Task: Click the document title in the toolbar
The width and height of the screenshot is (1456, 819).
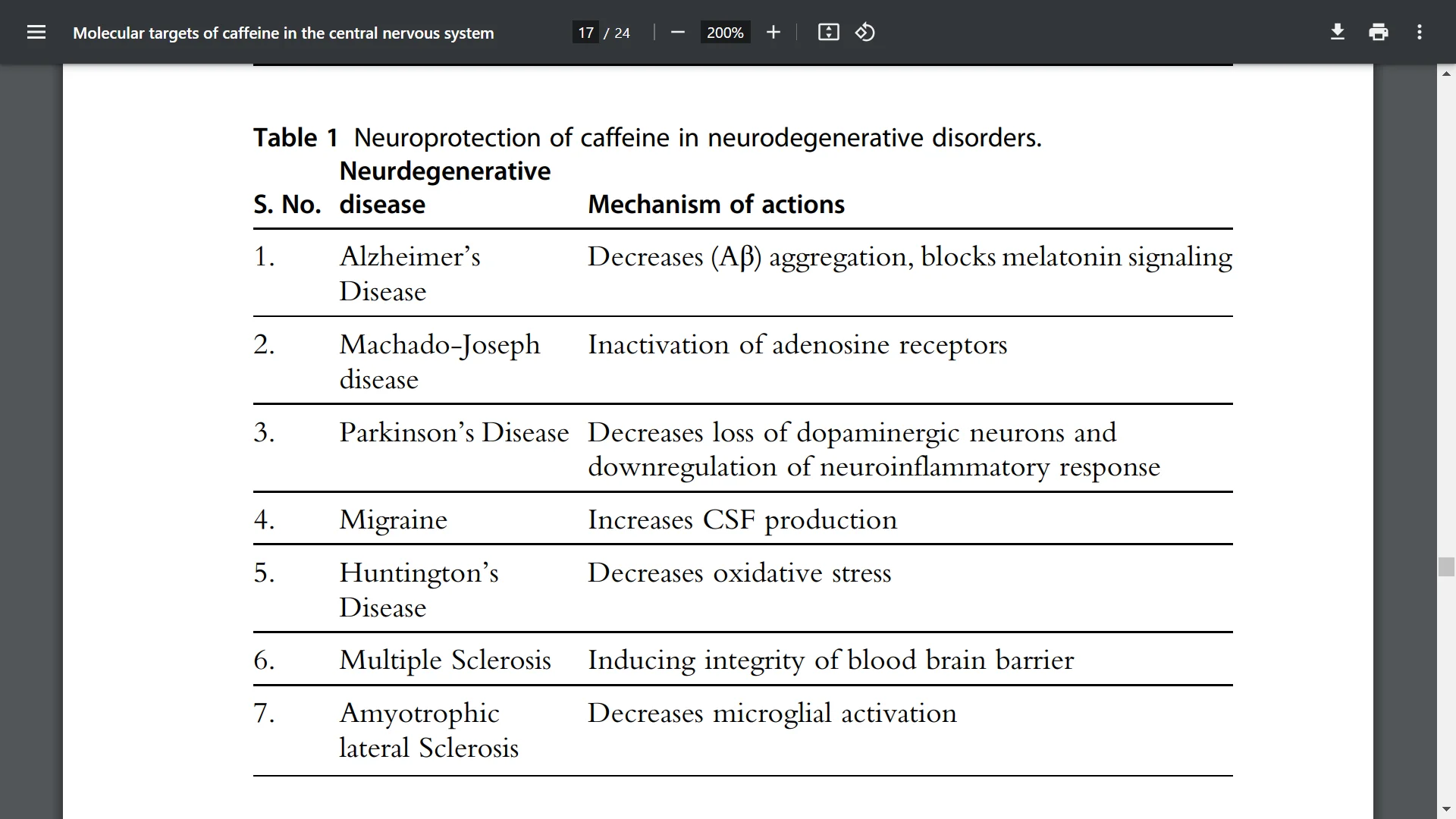Action: pos(283,33)
